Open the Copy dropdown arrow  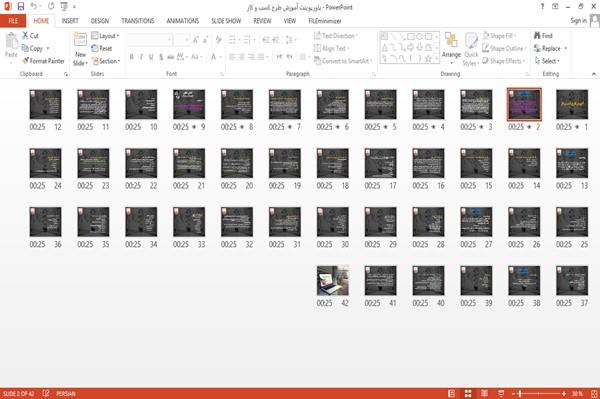coord(48,48)
